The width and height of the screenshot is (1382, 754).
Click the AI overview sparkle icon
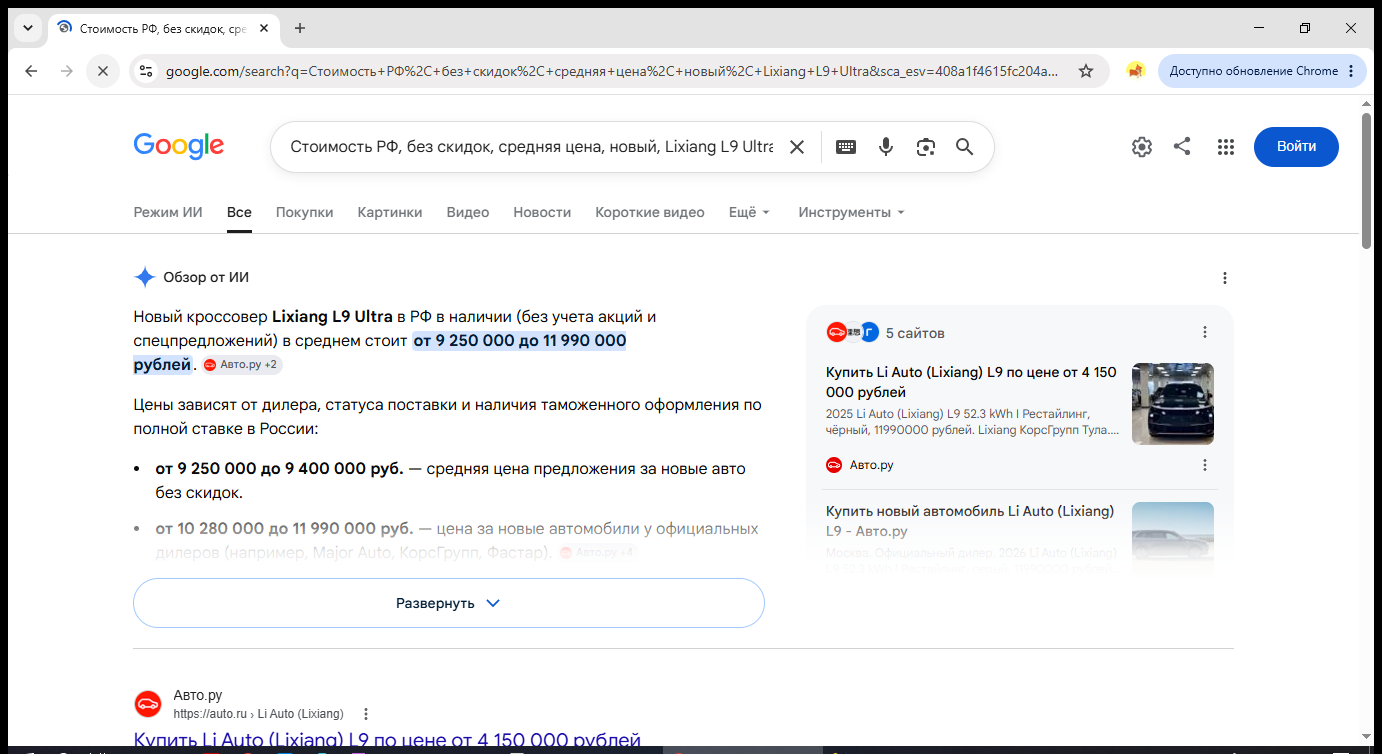coord(145,278)
